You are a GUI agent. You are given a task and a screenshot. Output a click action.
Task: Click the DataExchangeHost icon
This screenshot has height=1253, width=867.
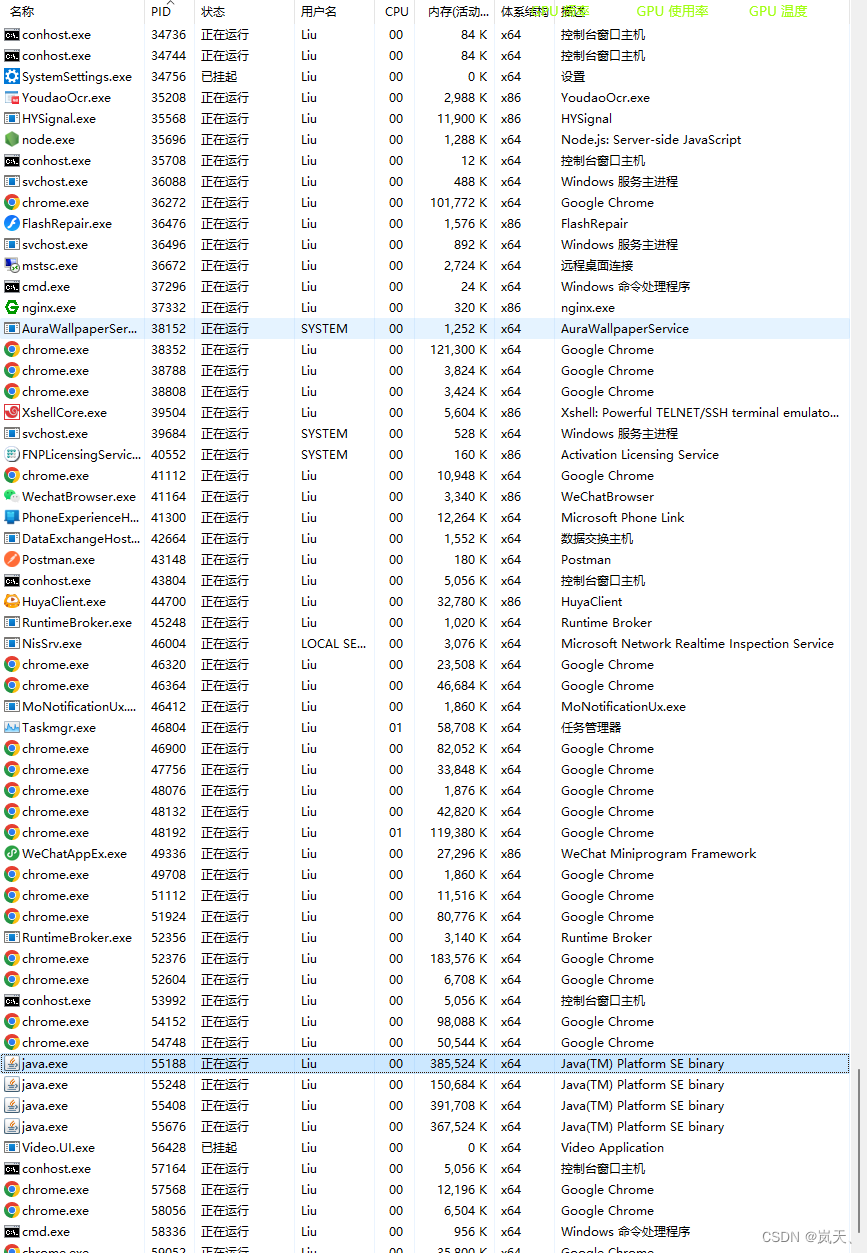(12, 539)
